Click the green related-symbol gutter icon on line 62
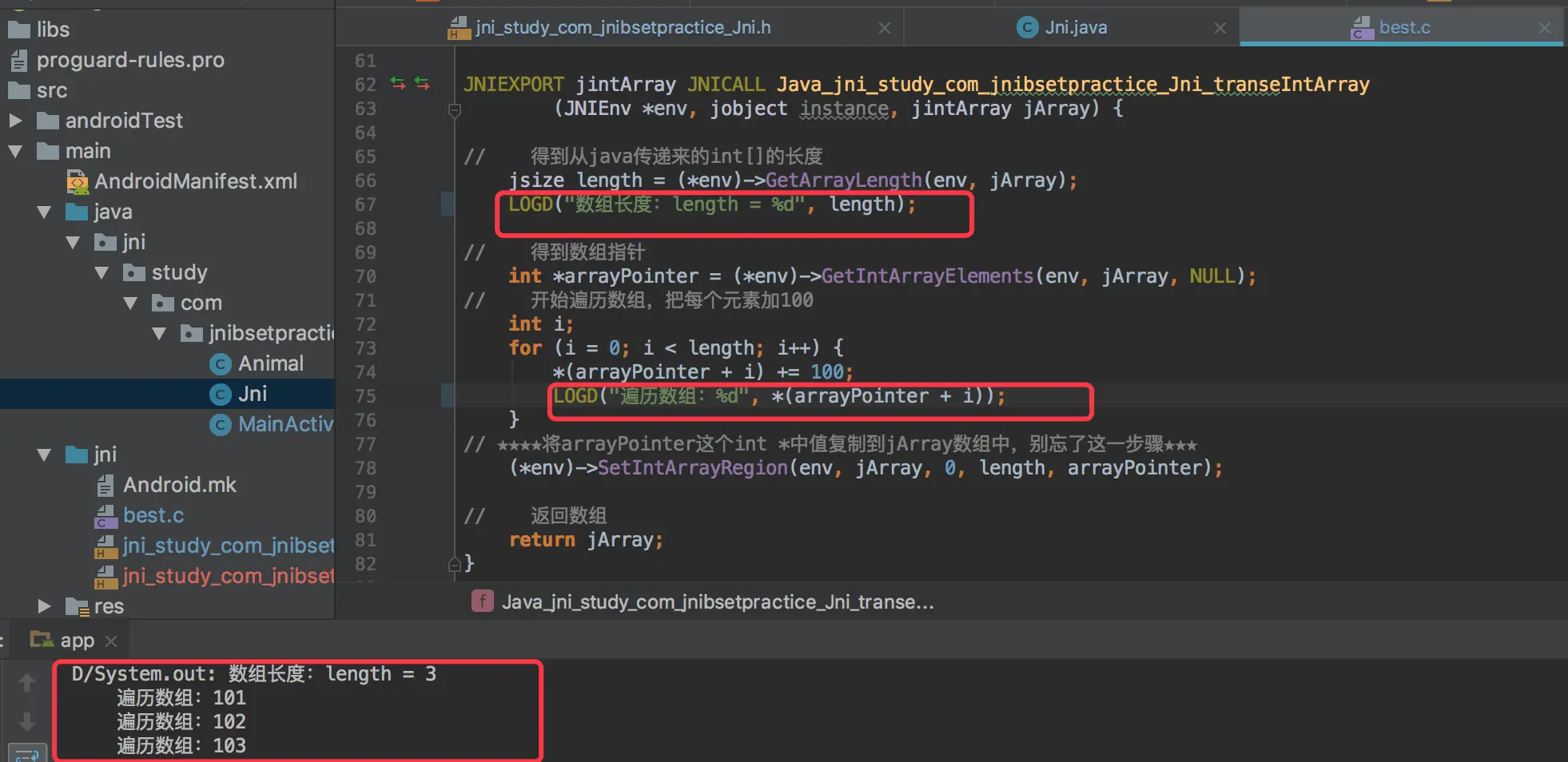Viewport: 1568px width, 762px height. [398, 83]
